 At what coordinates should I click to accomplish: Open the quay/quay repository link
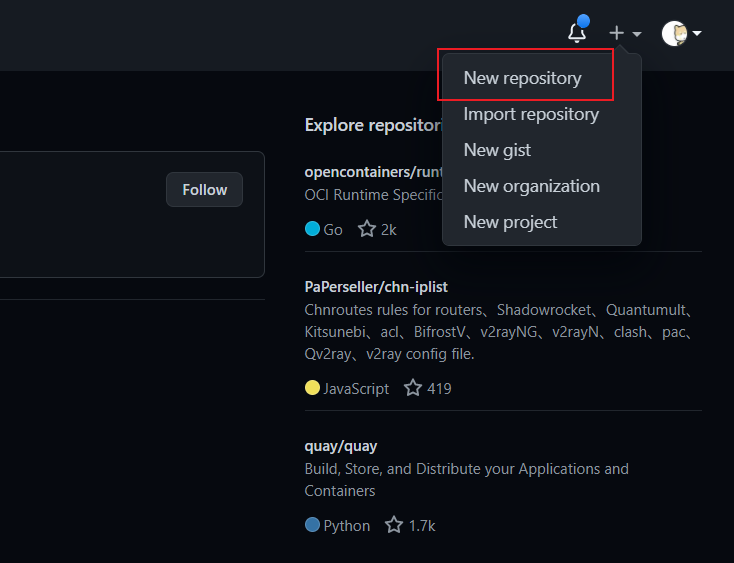point(341,446)
